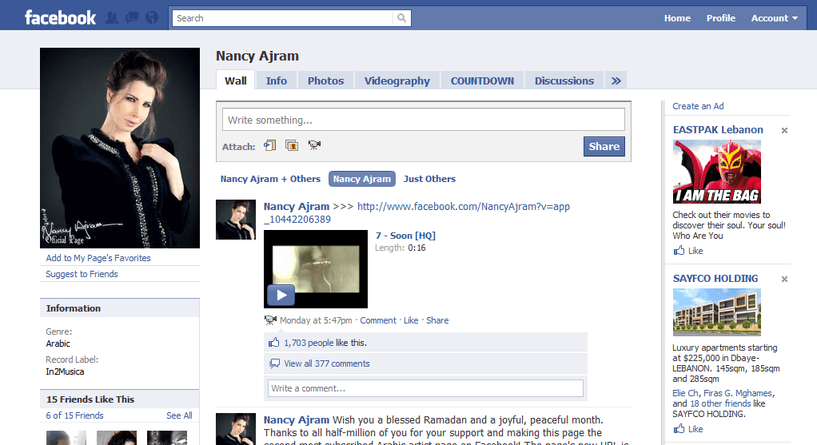Attach a photo using the photo icon

pos(292,145)
